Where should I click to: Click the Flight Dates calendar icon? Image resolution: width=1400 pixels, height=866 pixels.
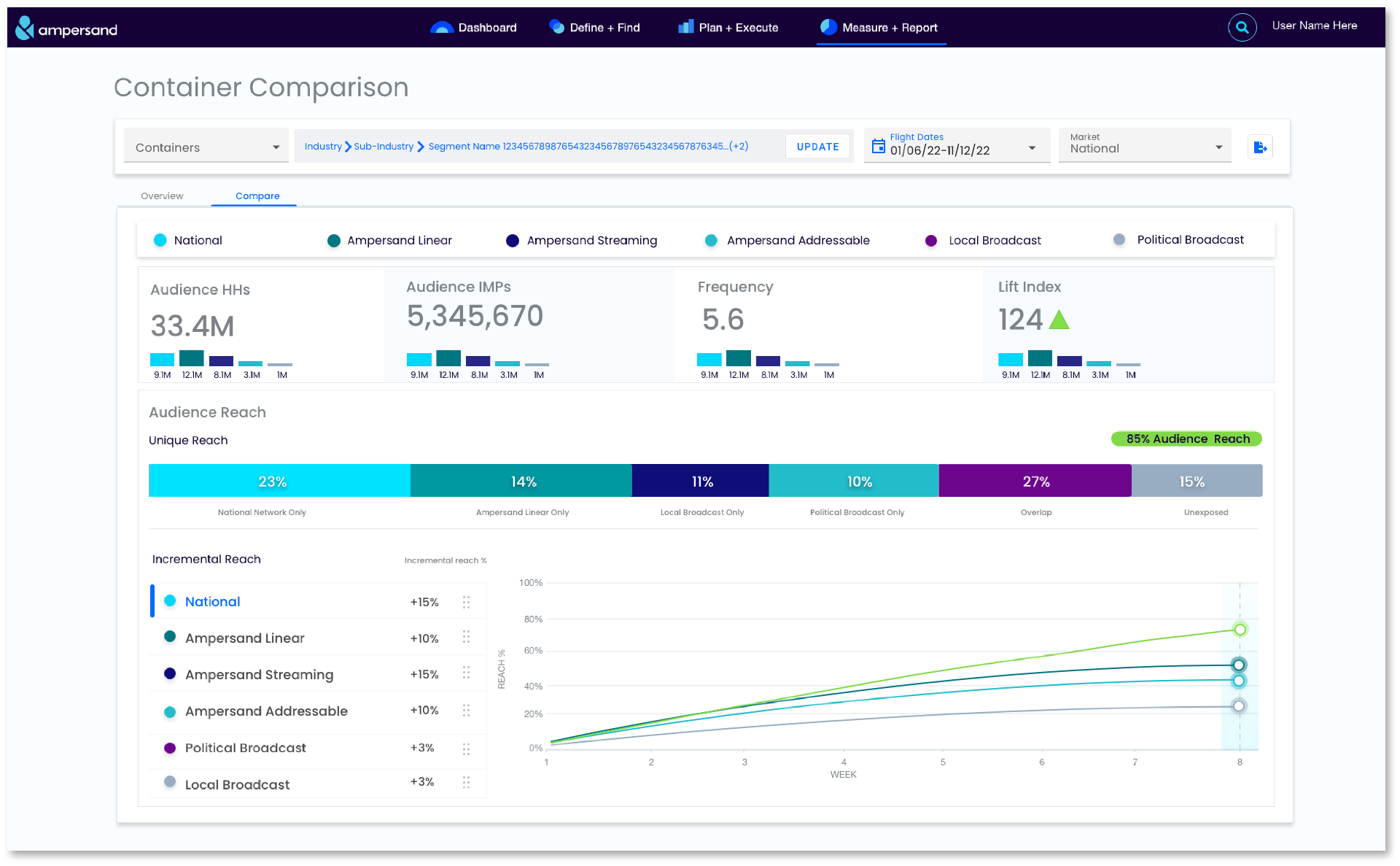(879, 146)
